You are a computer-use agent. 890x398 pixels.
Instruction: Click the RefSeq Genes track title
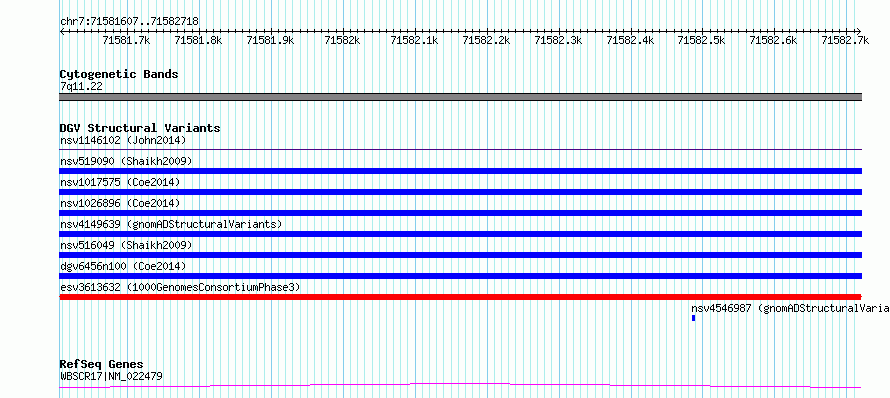tap(102, 364)
